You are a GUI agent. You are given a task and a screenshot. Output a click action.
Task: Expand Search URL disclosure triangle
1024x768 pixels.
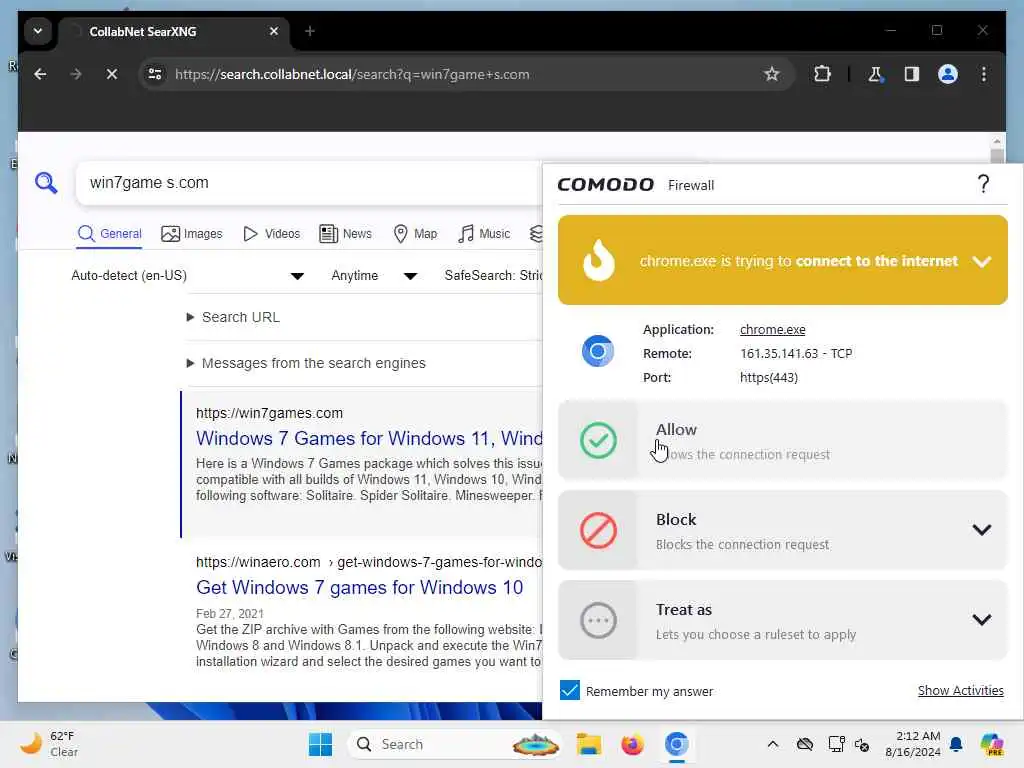click(x=190, y=317)
